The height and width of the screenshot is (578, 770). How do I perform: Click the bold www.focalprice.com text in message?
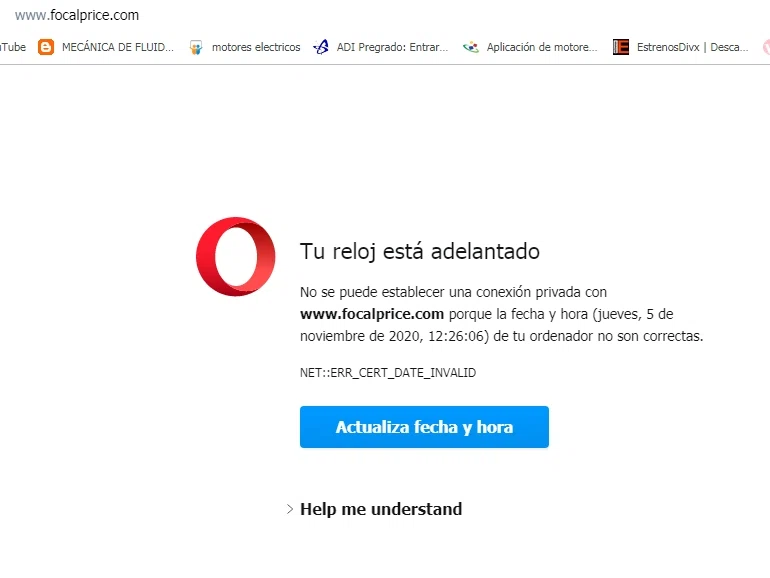pyautogui.click(x=372, y=314)
